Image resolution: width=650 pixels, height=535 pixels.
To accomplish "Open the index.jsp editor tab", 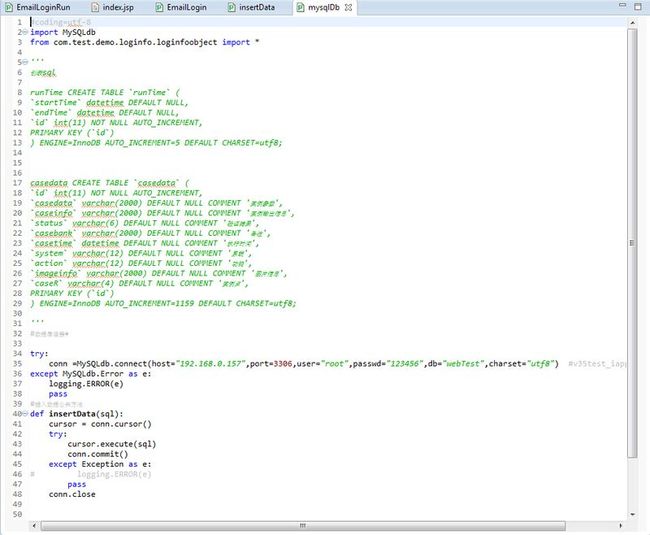I will click(x=113, y=7).
